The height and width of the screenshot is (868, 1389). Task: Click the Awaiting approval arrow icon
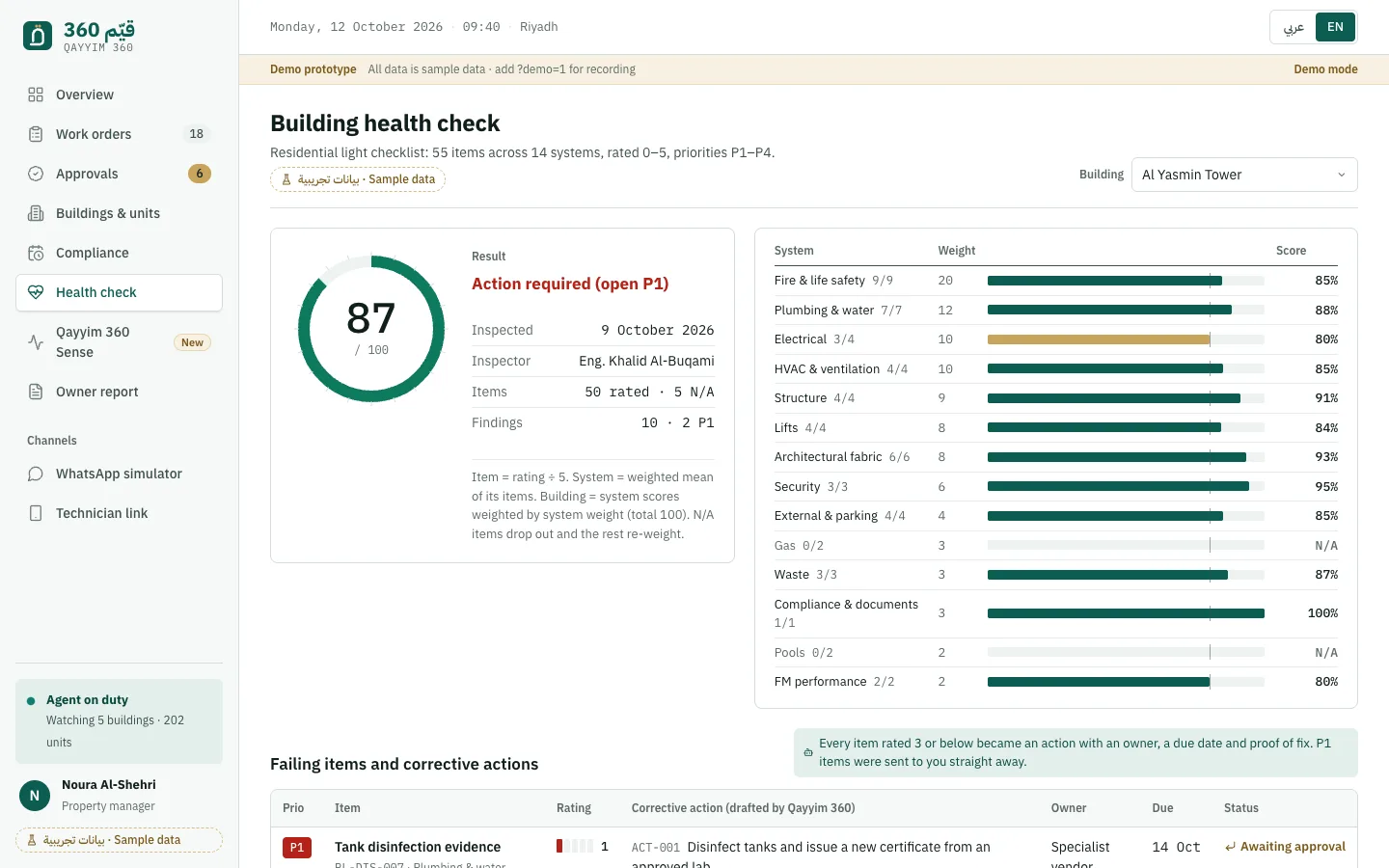coord(1230,847)
